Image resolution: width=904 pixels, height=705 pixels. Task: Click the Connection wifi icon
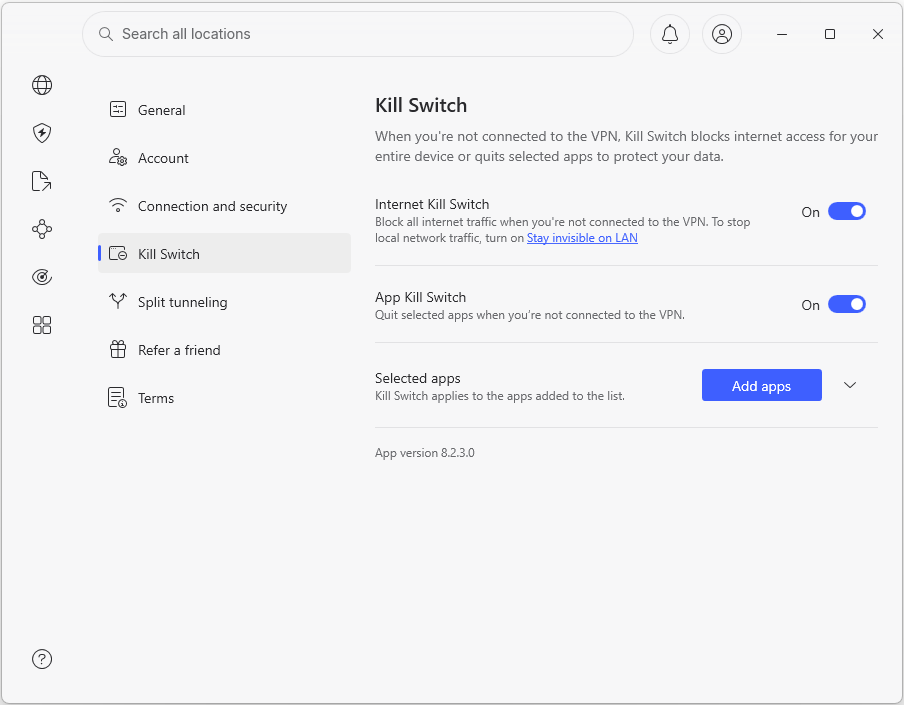(118, 205)
